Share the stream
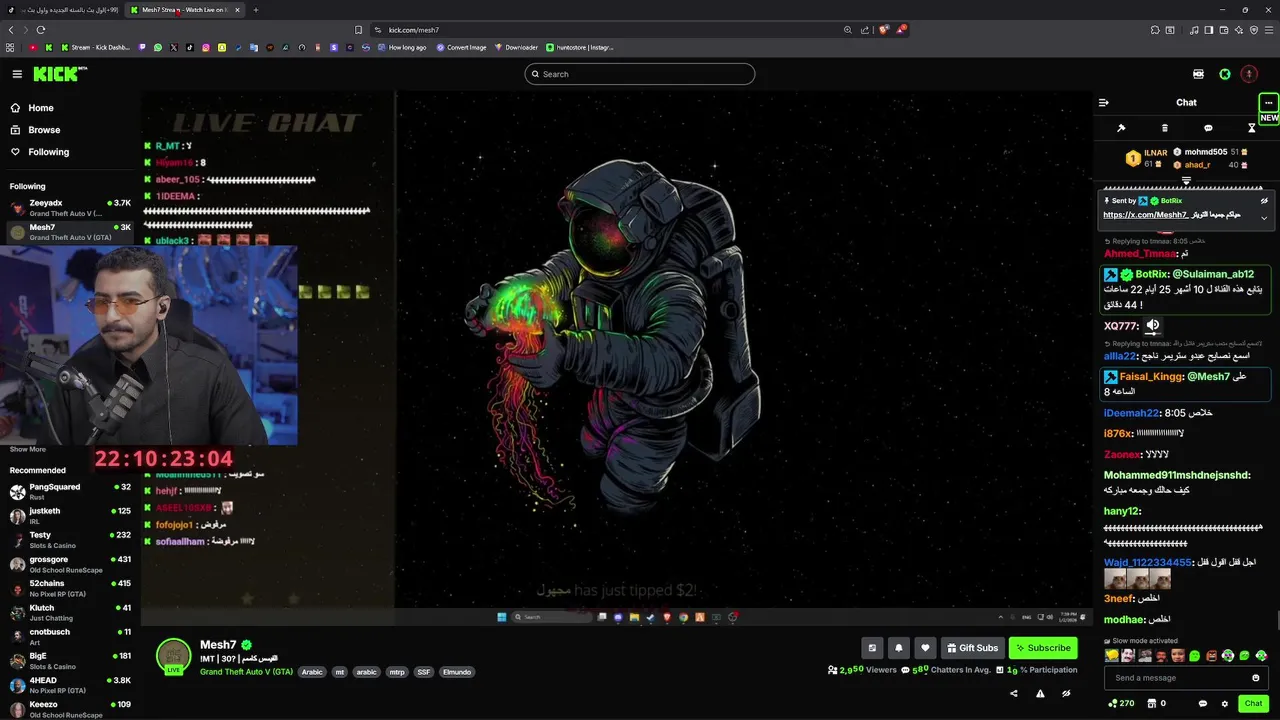Screen dimensions: 1280x720 [x=1014, y=693]
